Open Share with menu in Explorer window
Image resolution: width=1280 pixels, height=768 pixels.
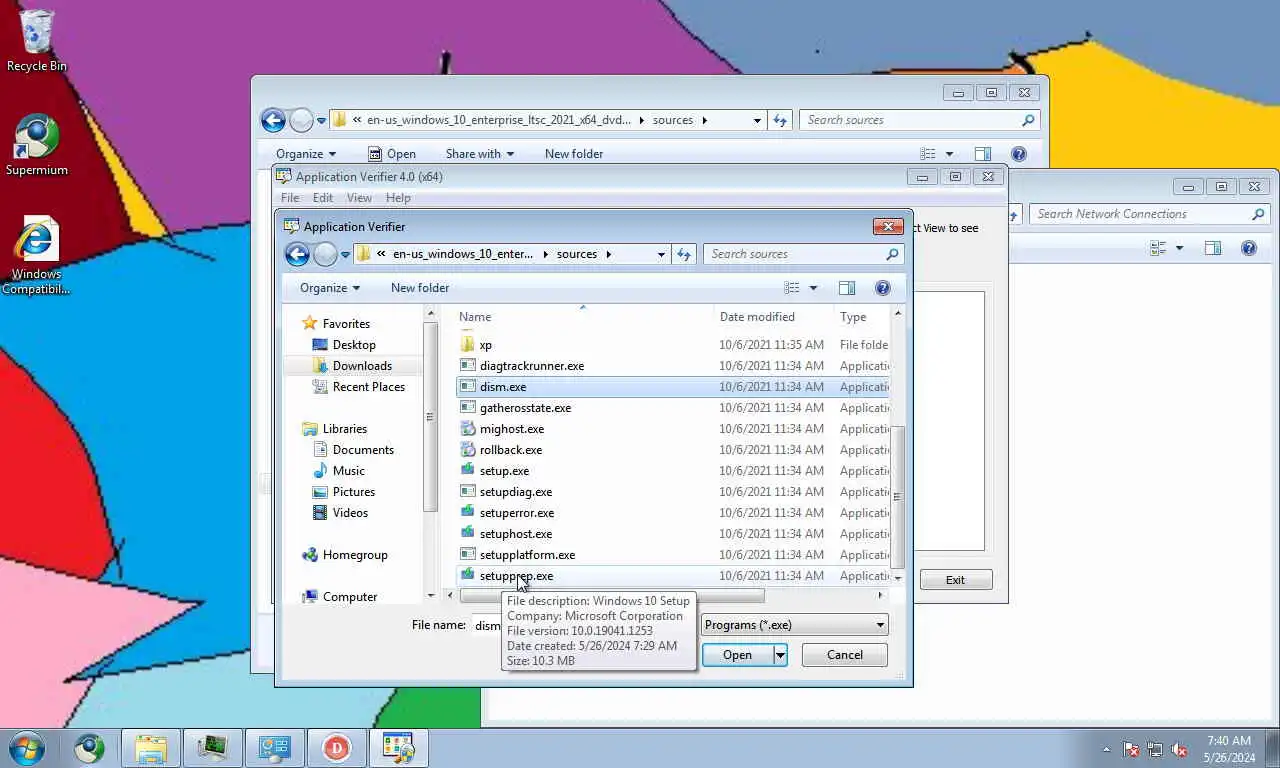pos(479,154)
